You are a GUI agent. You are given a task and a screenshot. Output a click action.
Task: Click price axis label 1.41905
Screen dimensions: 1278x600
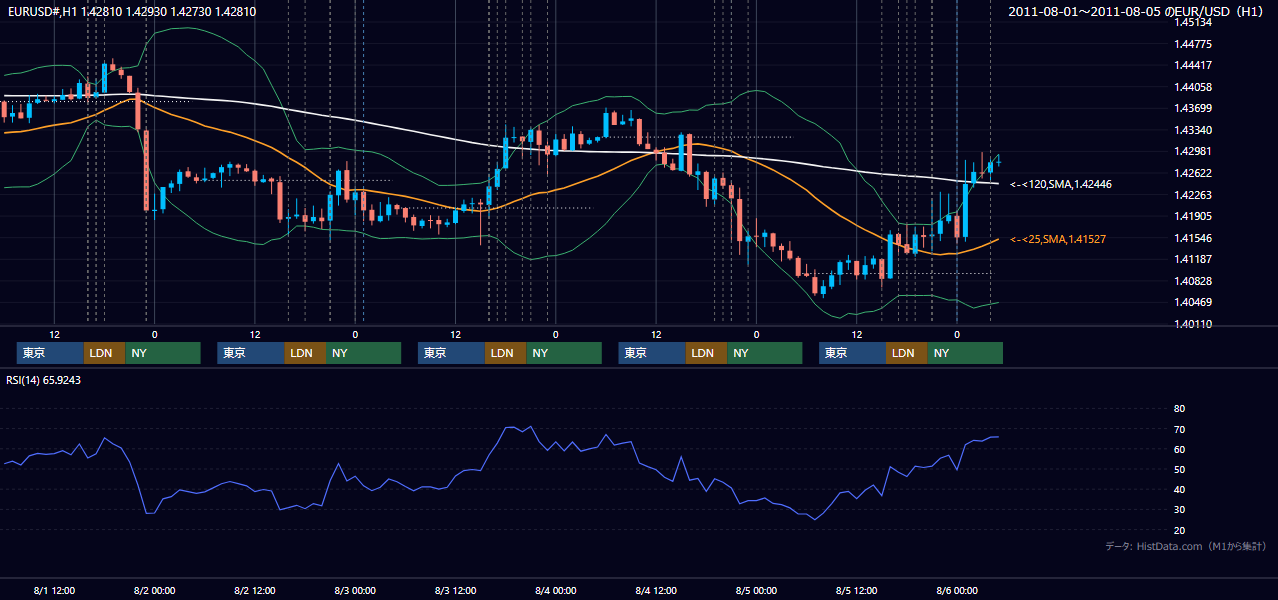point(1192,216)
